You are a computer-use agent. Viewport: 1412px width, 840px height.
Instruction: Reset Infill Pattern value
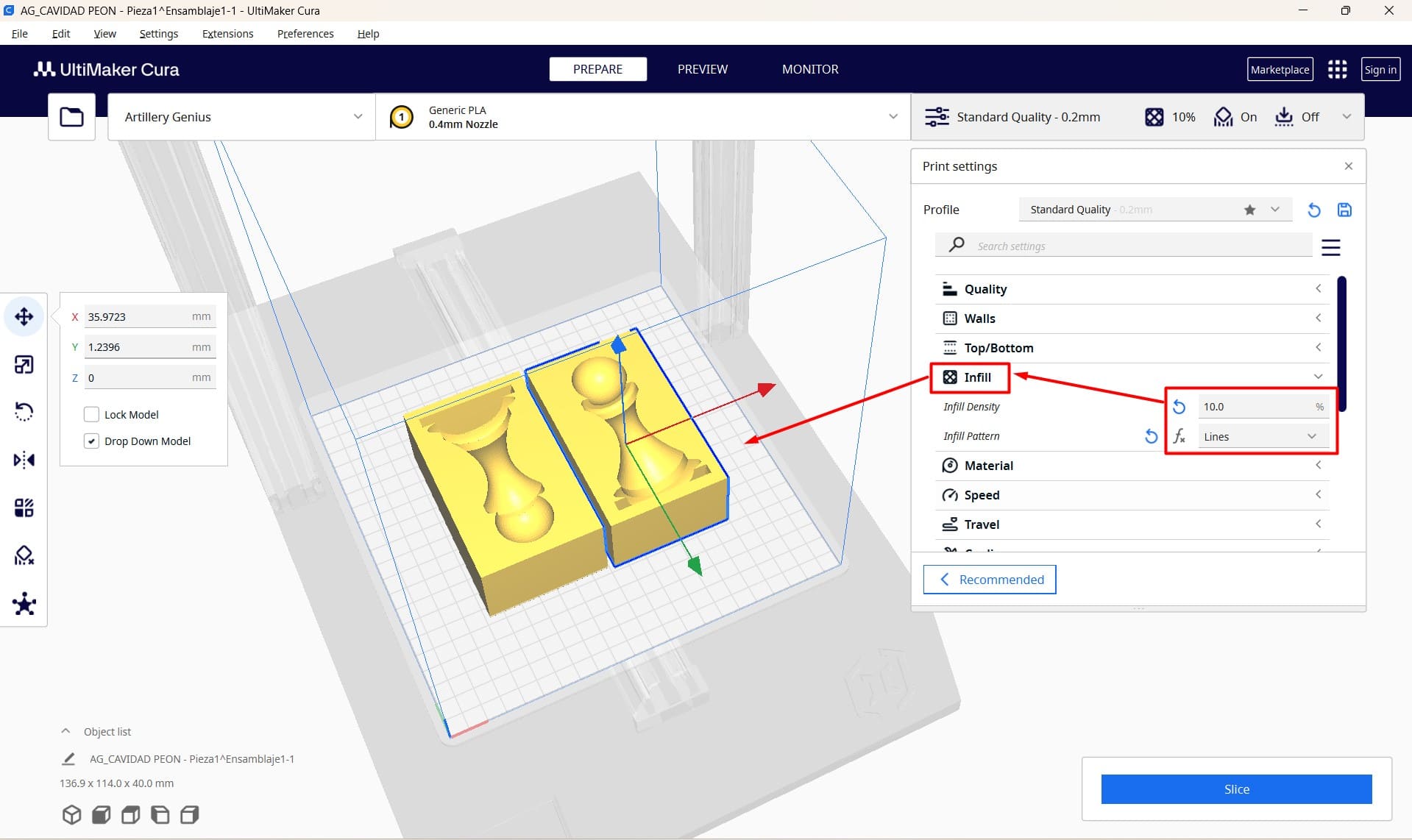click(x=1151, y=436)
